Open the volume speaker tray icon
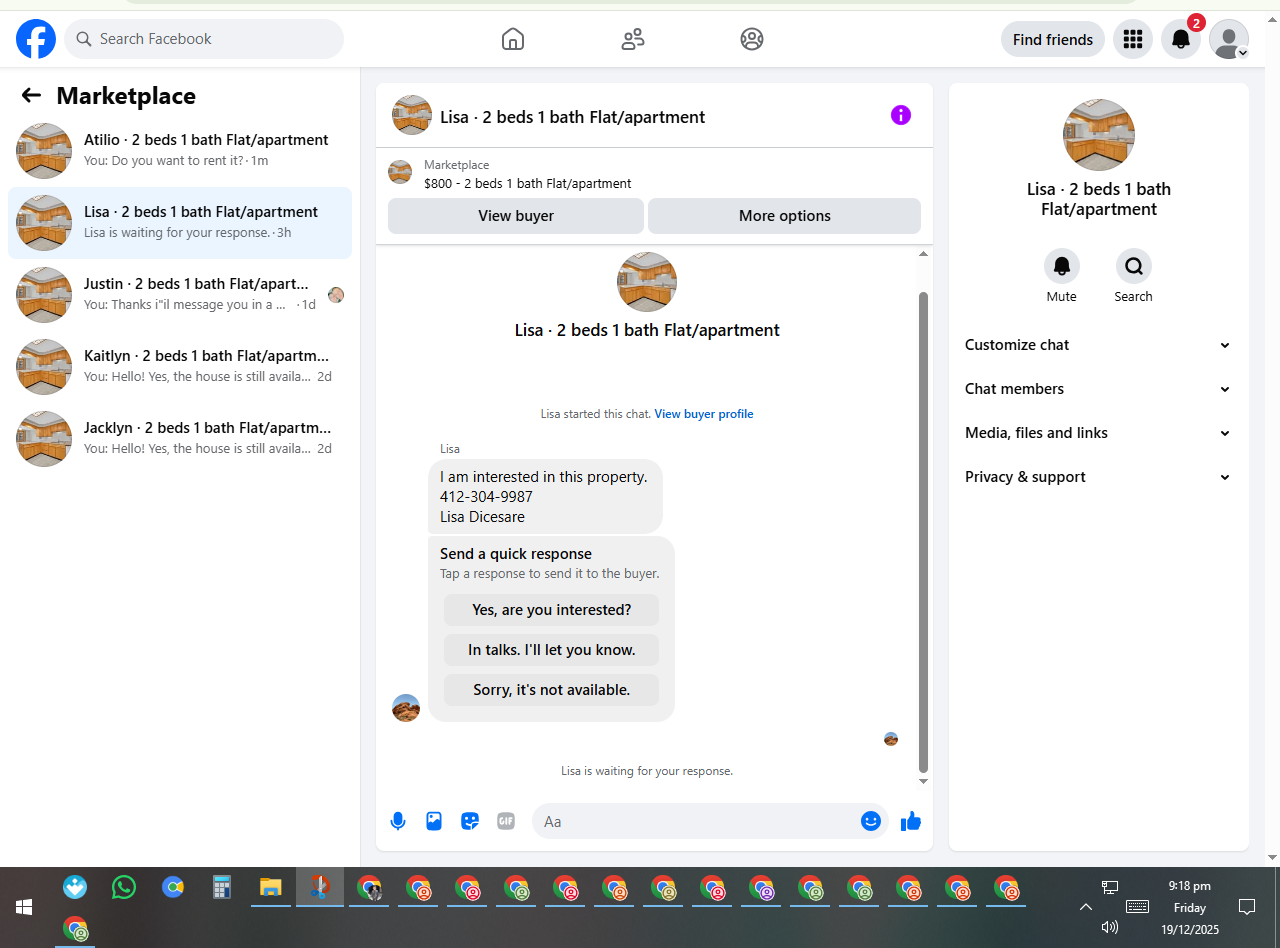 [1109, 927]
